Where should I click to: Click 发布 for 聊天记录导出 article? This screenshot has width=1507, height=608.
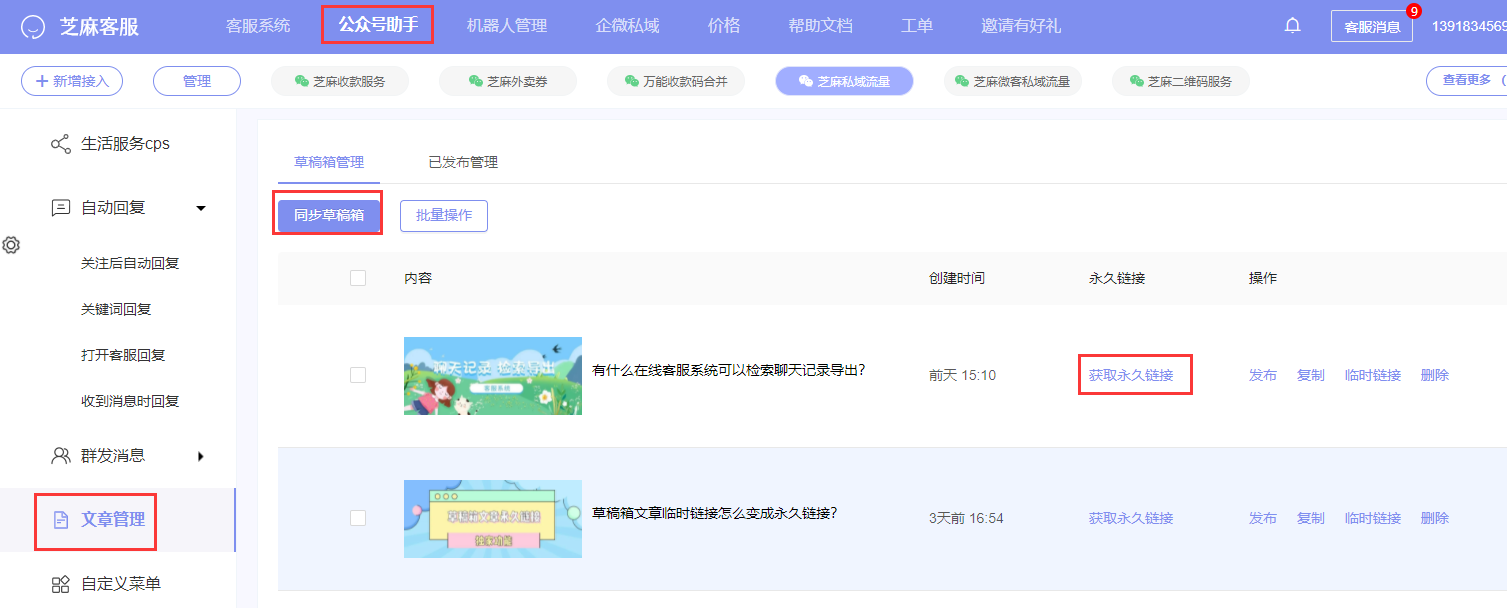click(x=1263, y=375)
